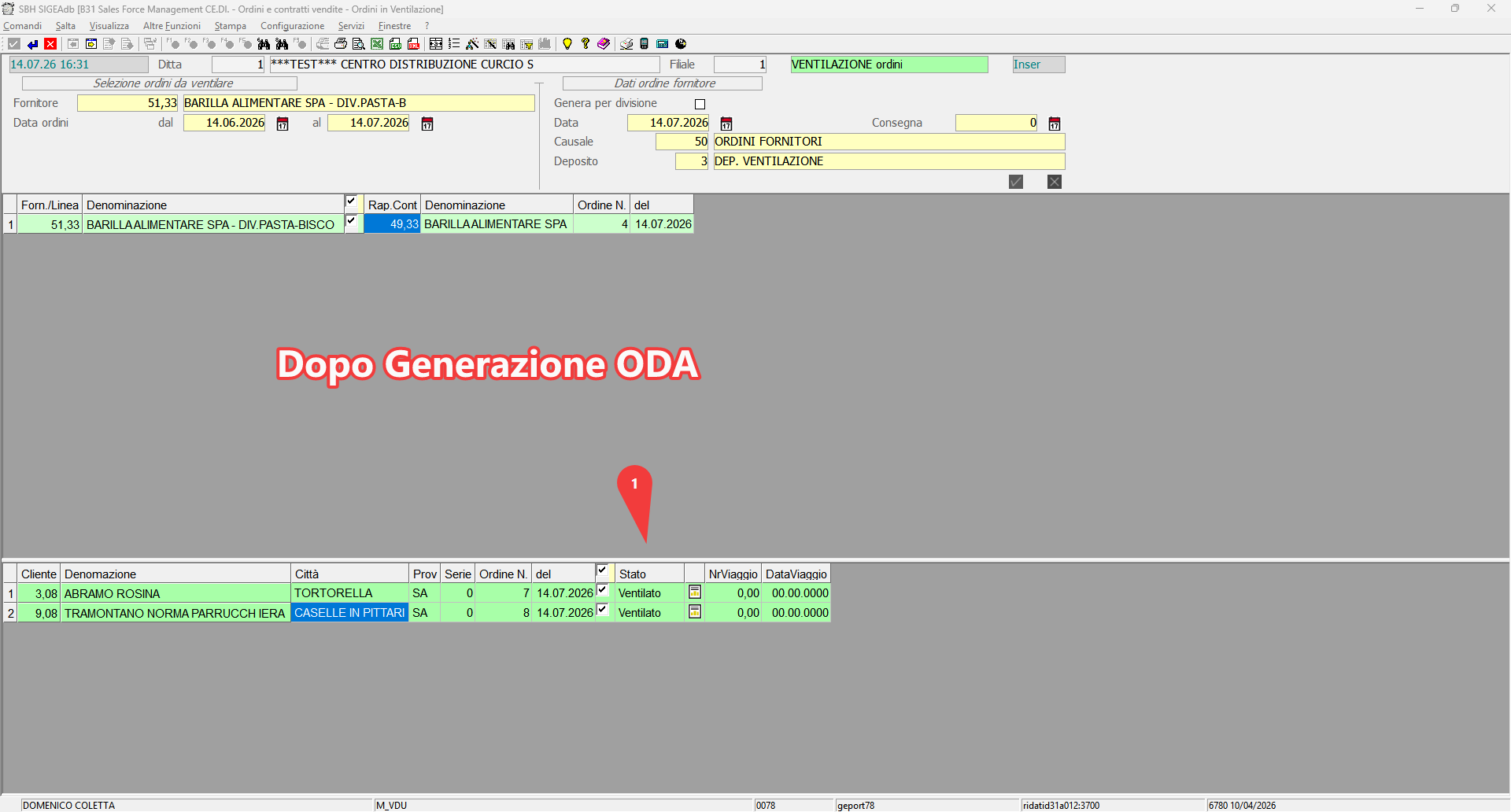Click the first binoculars search icon
Screen dimensions: 1511x812
coord(264,44)
